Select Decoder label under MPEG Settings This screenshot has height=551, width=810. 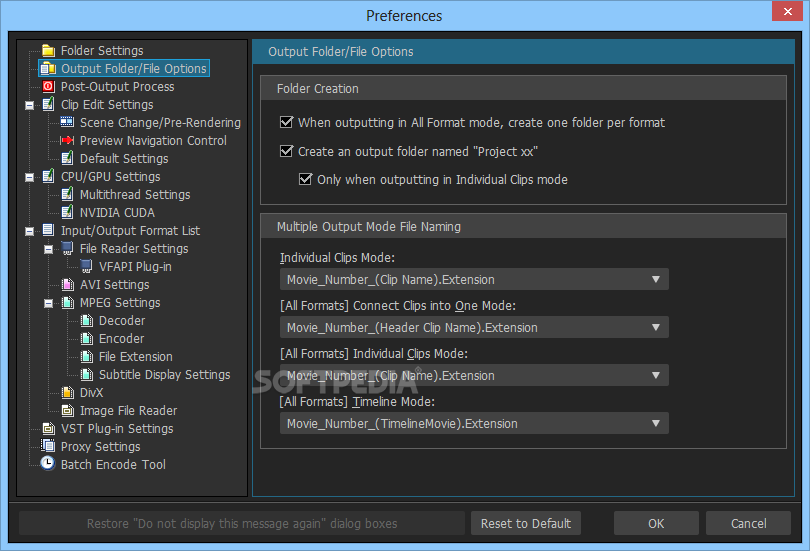coord(122,321)
